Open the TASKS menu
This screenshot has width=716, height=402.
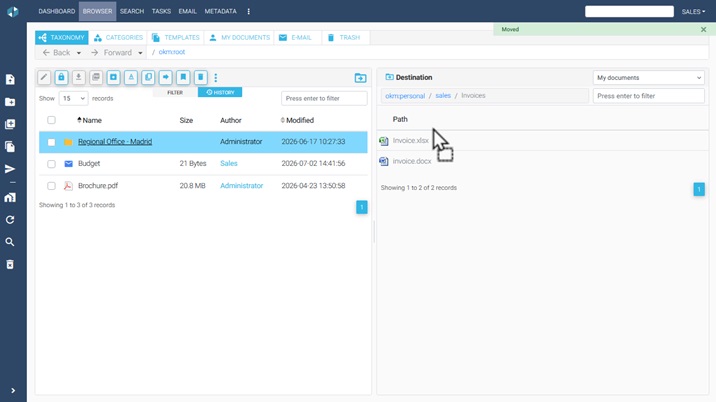coord(161,11)
